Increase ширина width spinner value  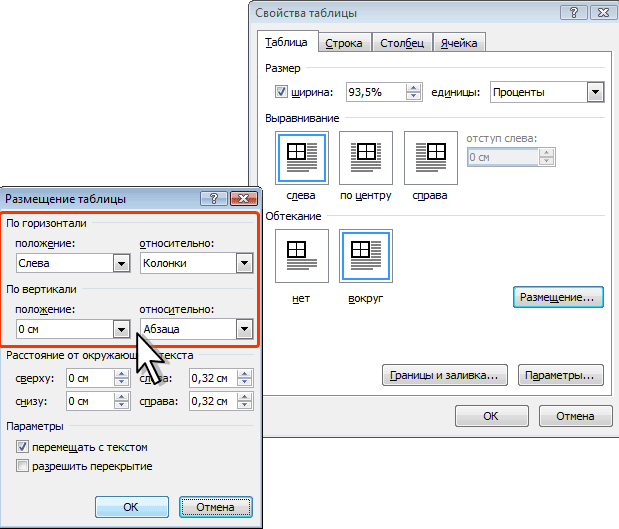pos(413,88)
